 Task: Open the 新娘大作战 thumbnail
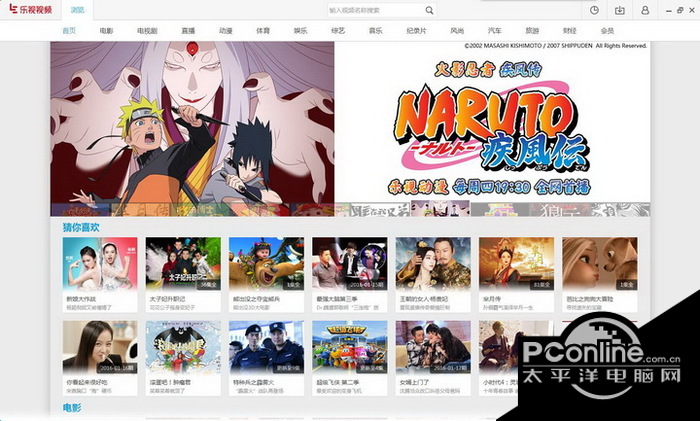(x=100, y=264)
